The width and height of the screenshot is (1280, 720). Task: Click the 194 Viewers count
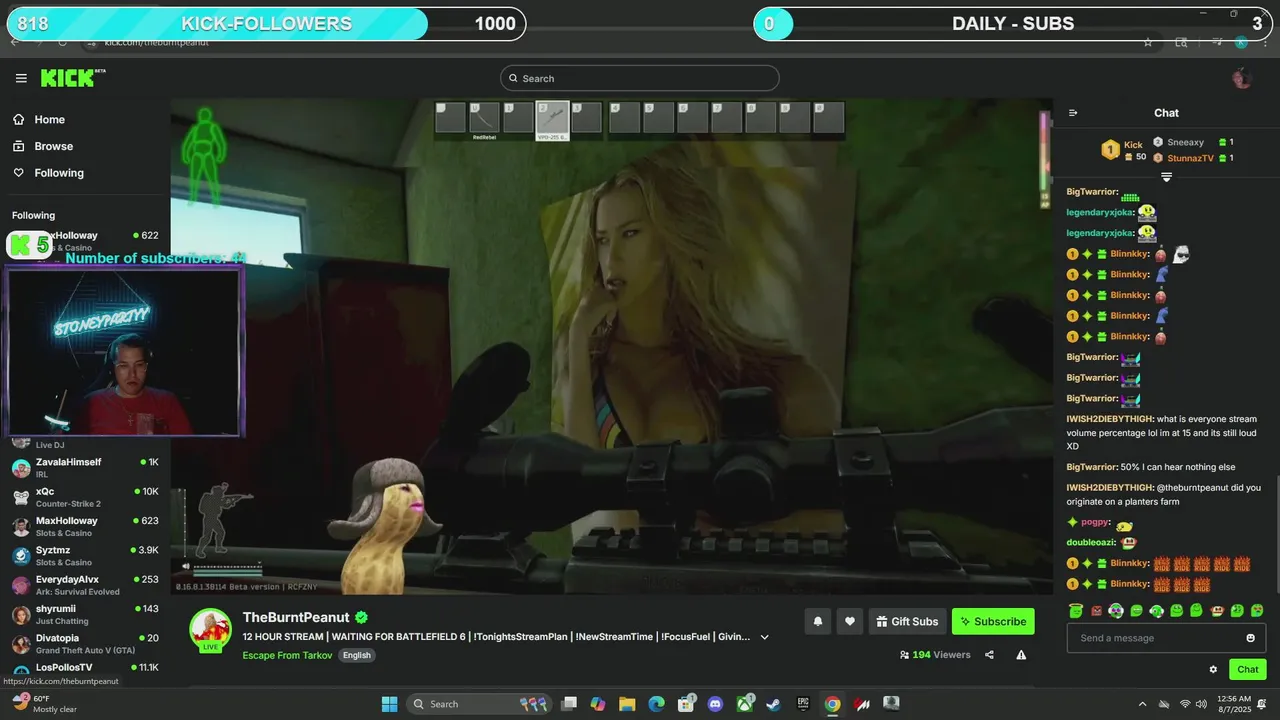(x=935, y=655)
